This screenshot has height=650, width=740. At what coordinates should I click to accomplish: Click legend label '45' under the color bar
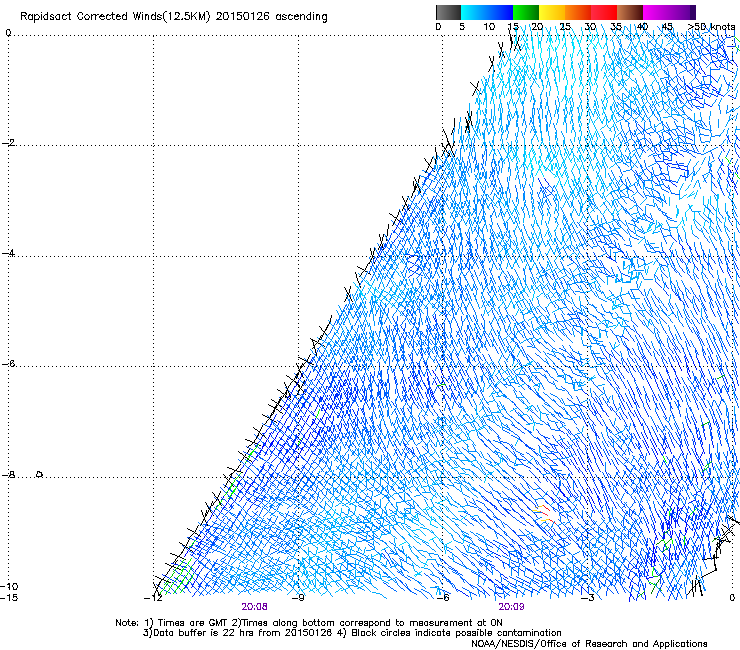tap(667, 27)
